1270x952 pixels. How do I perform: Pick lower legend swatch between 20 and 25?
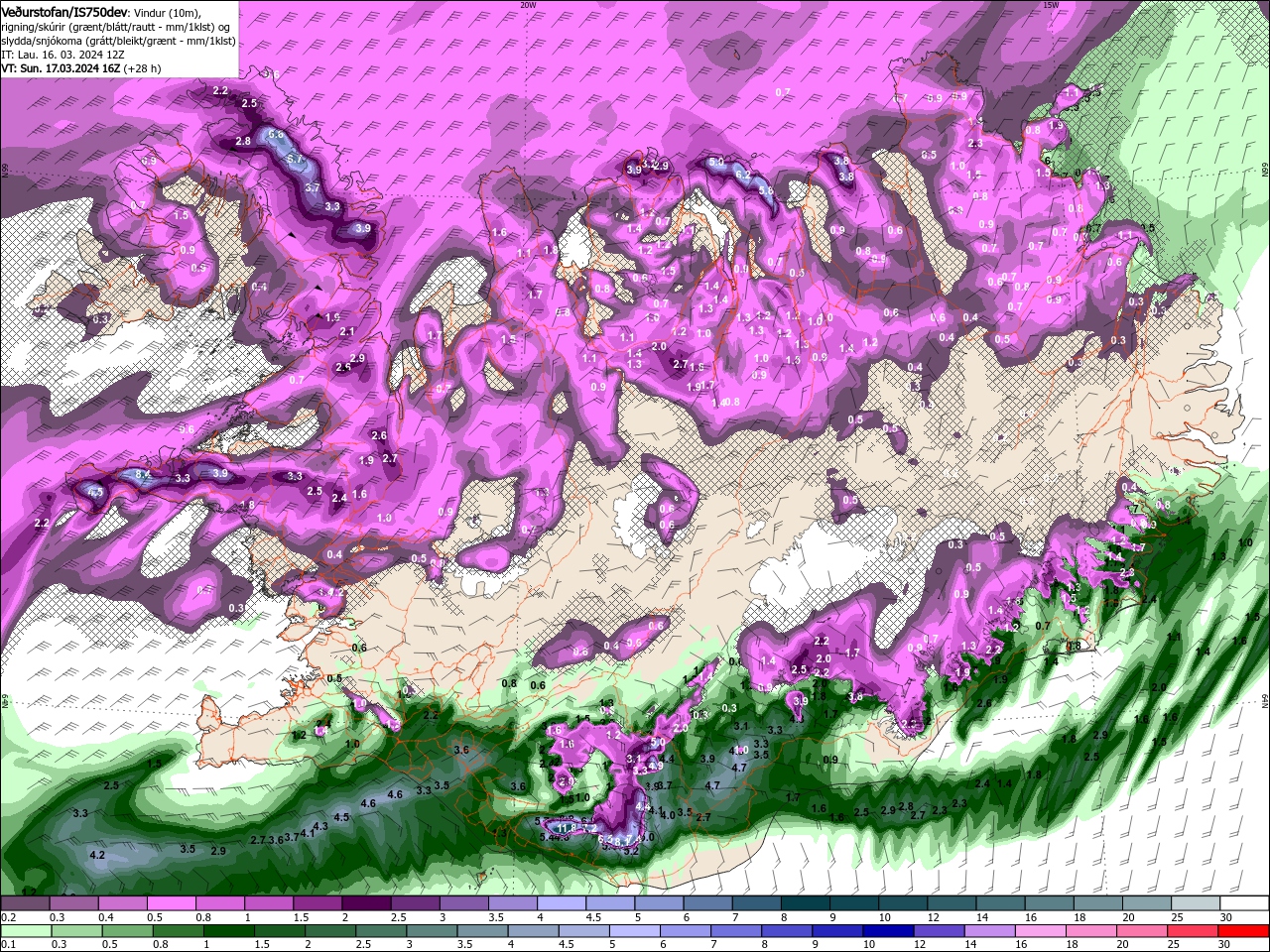1141,930
